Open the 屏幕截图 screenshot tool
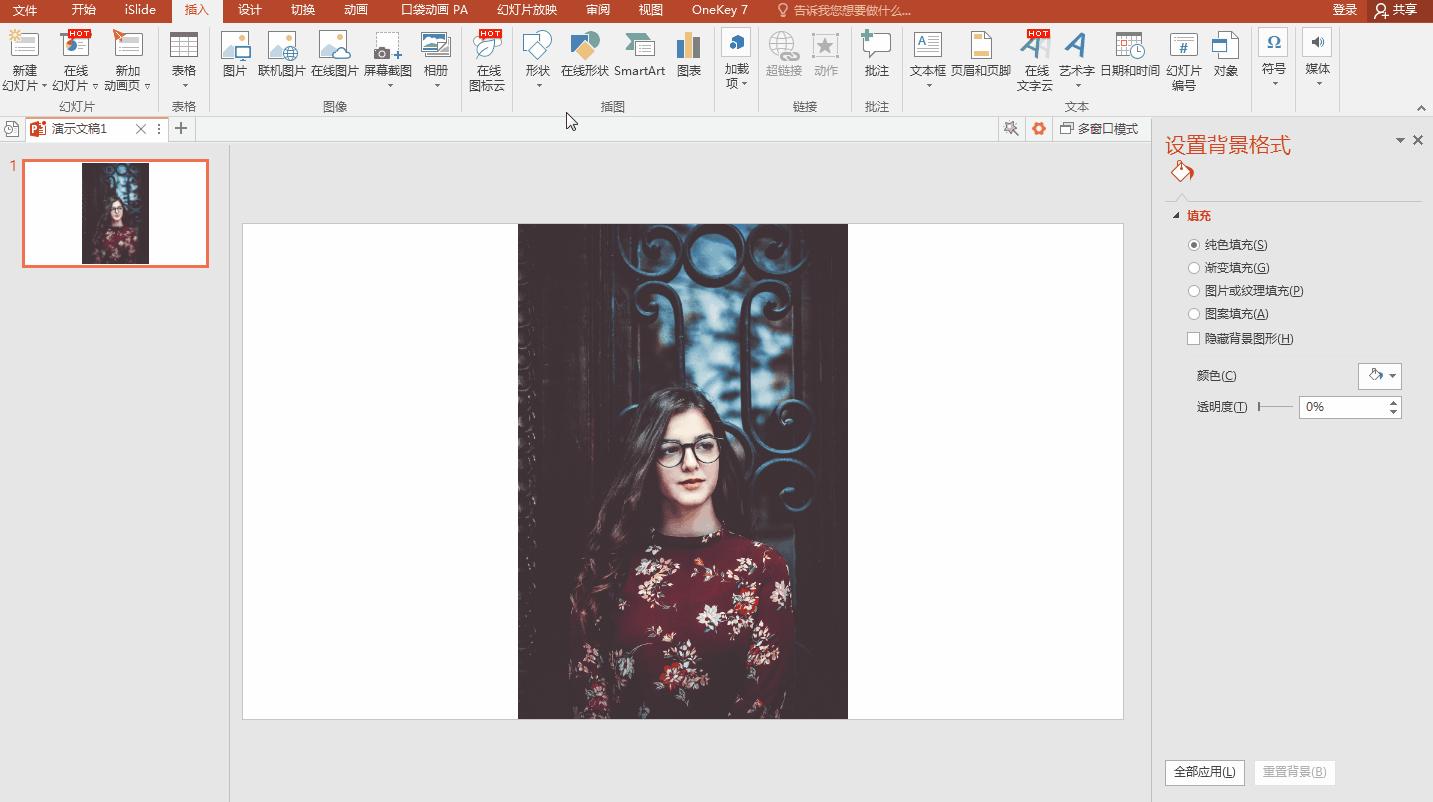This screenshot has width=1433, height=802. point(387,54)
